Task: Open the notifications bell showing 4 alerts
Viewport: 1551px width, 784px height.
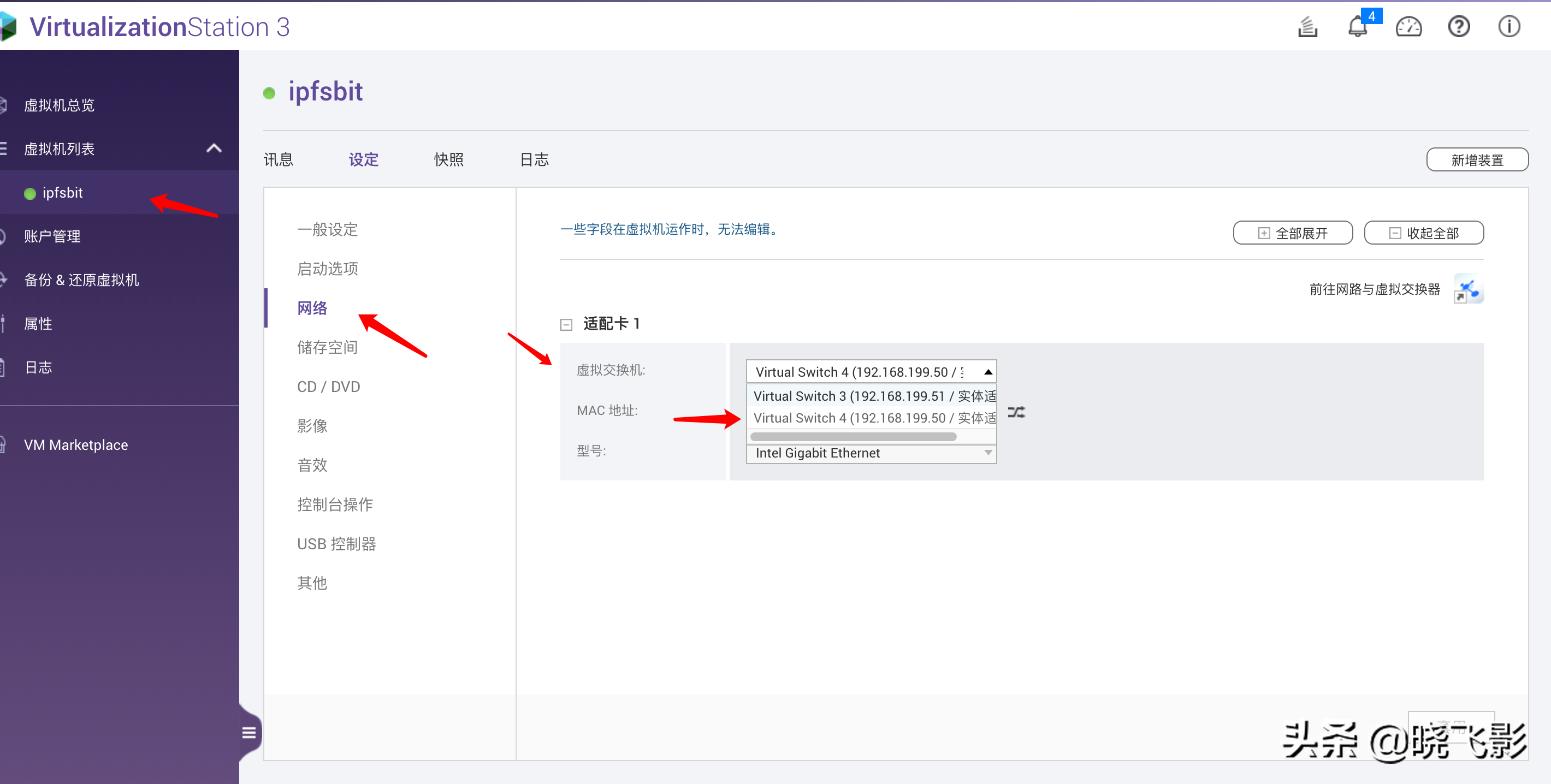Action: [1359, 25]
